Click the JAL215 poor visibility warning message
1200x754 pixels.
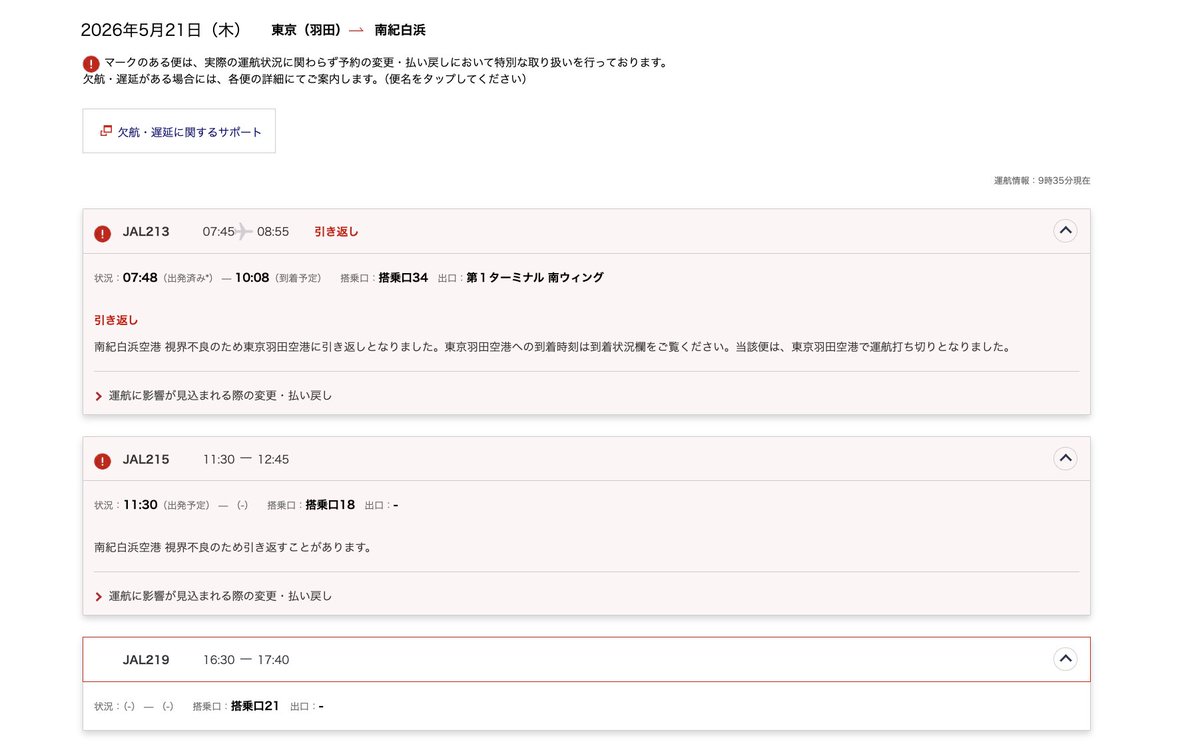pyautogui.click(x=233, y=548)
